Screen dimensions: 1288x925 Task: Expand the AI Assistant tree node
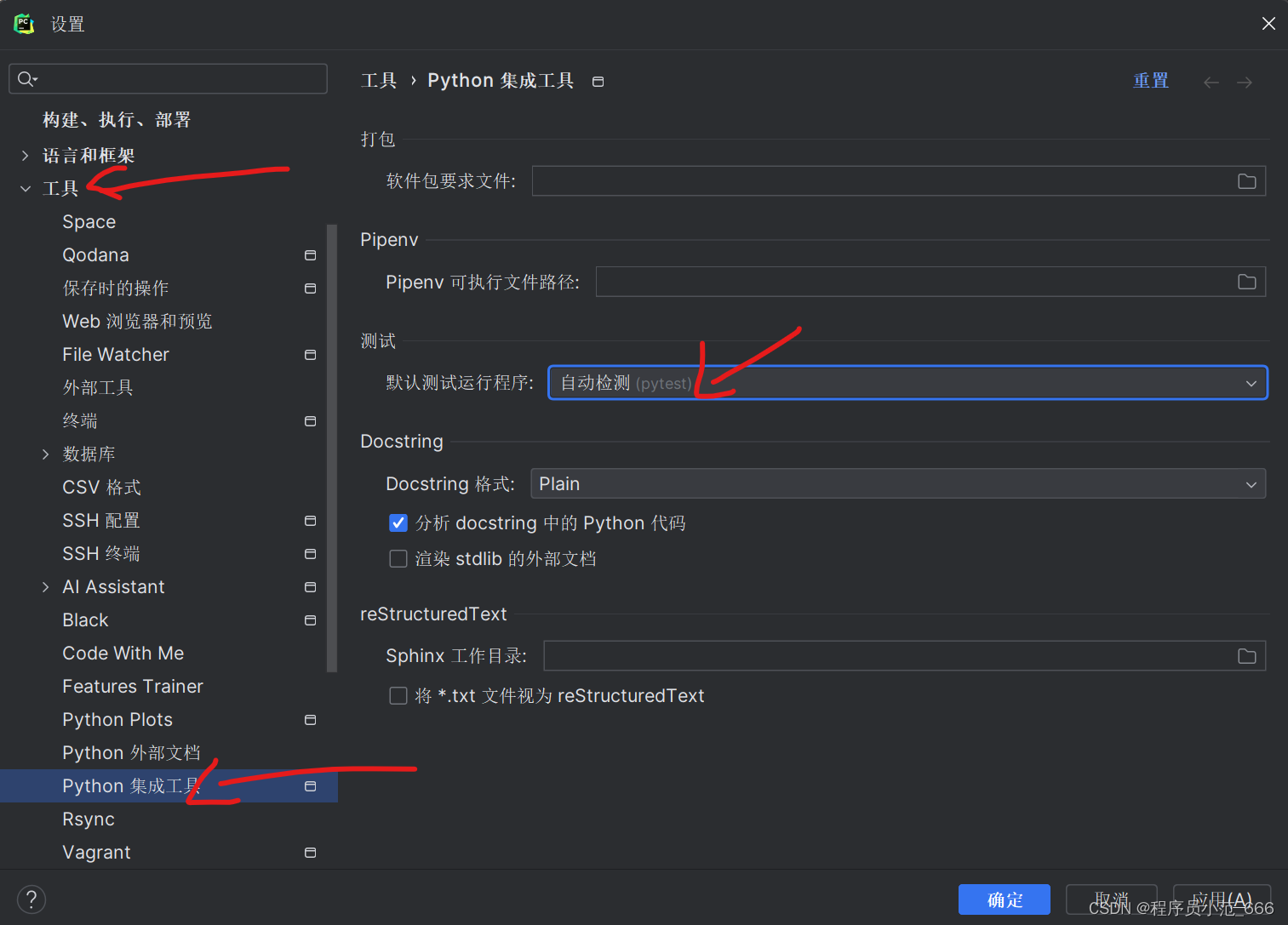coord(45,587)
